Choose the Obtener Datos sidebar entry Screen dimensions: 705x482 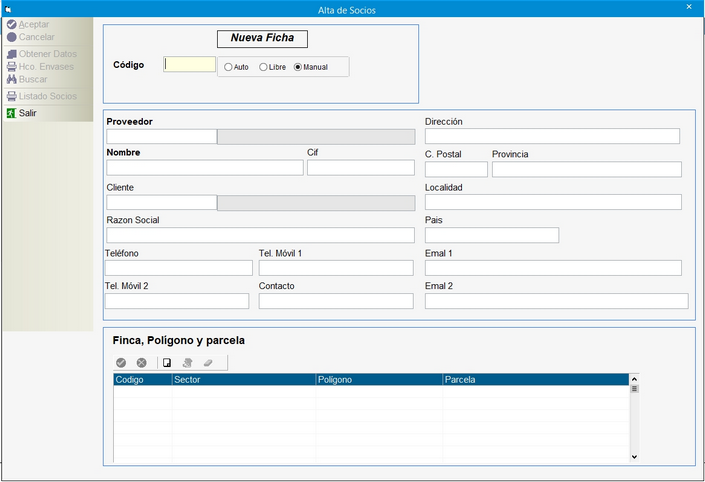point(48,54)
